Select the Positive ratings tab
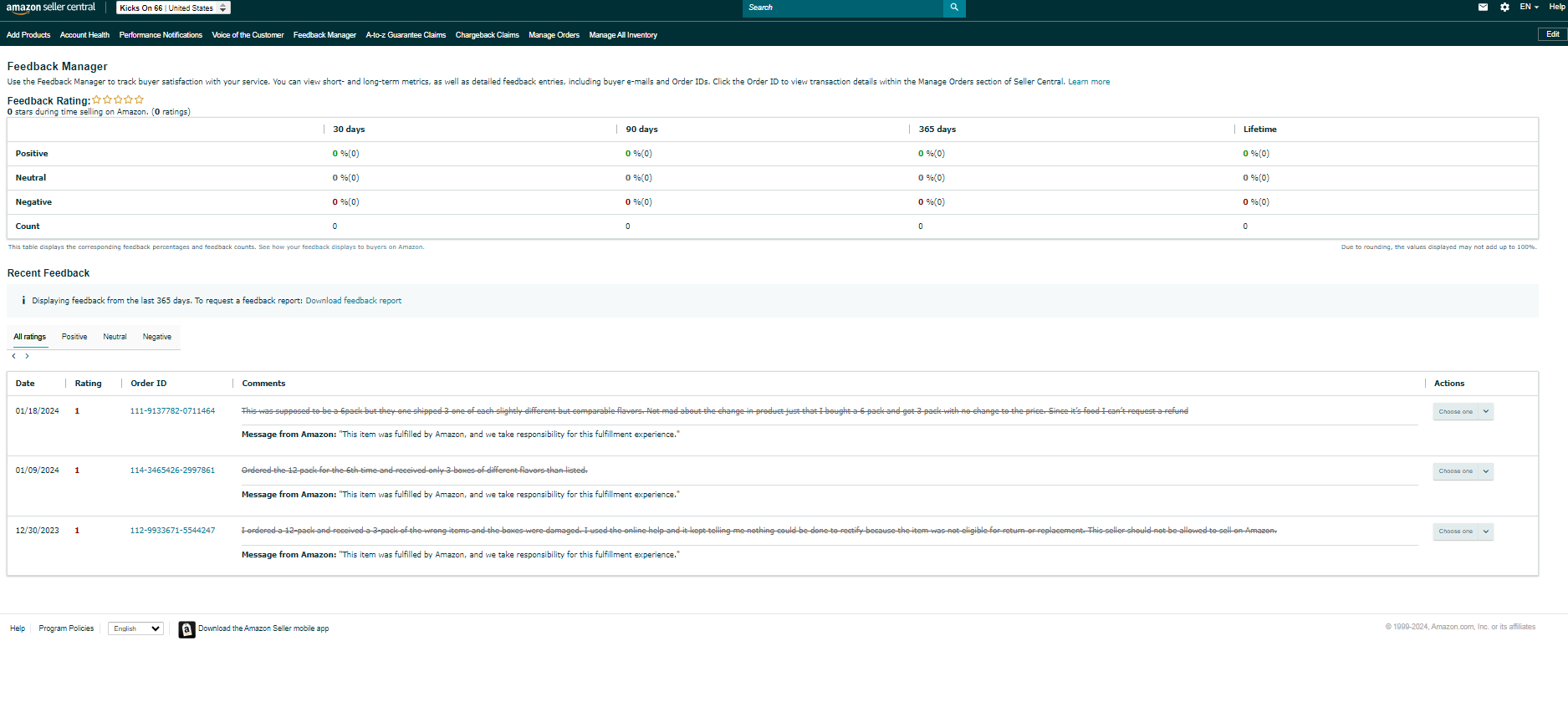 coord(74,337)
